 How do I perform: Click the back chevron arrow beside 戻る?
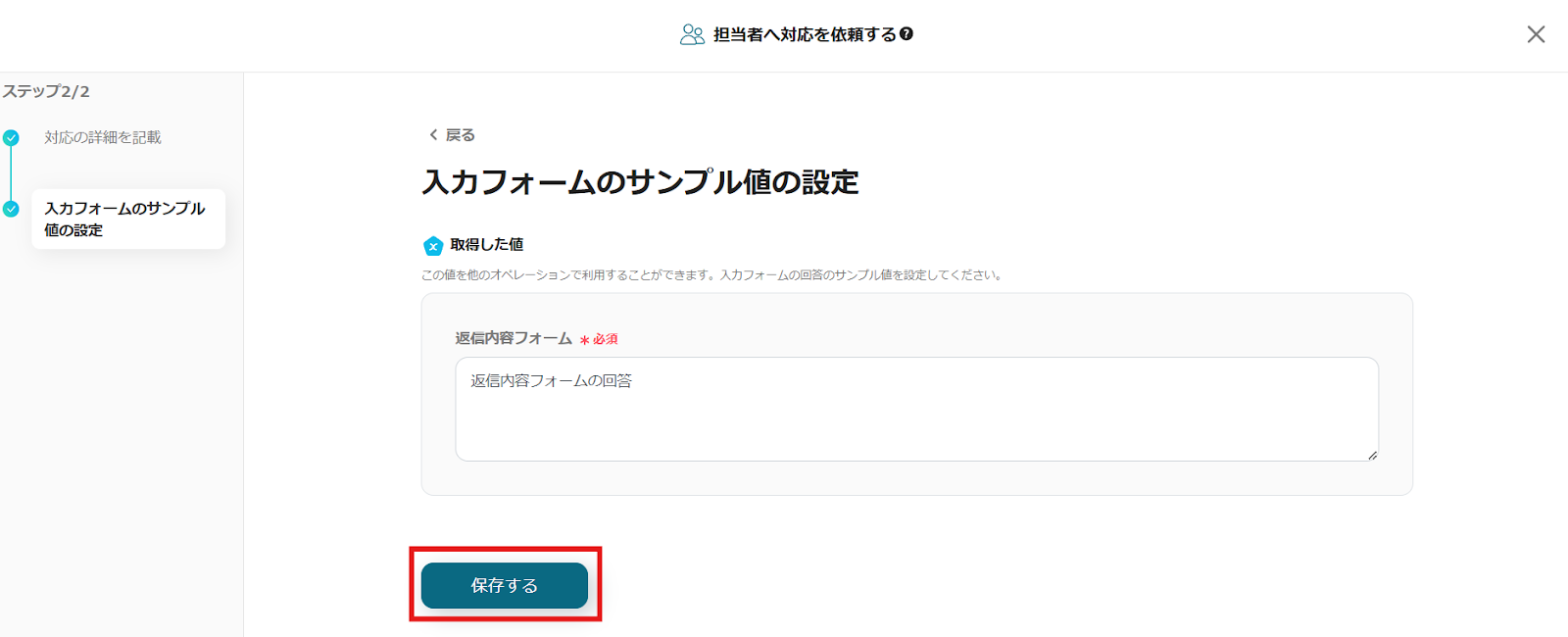(433, 135)
